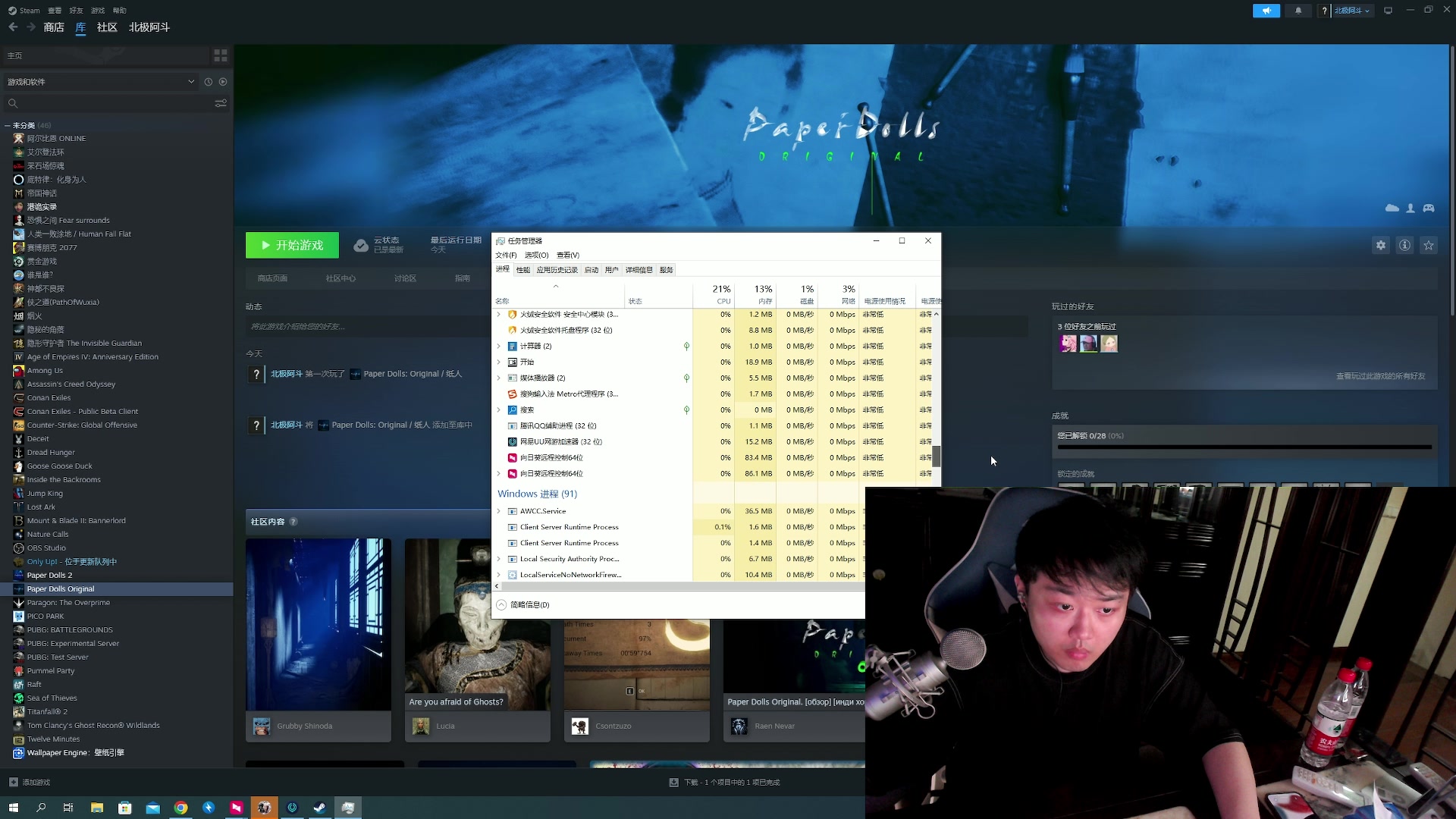Show game info circle icon
Screen dimensions: 1456x819
pyautogui.click(x=1404, y=246)
